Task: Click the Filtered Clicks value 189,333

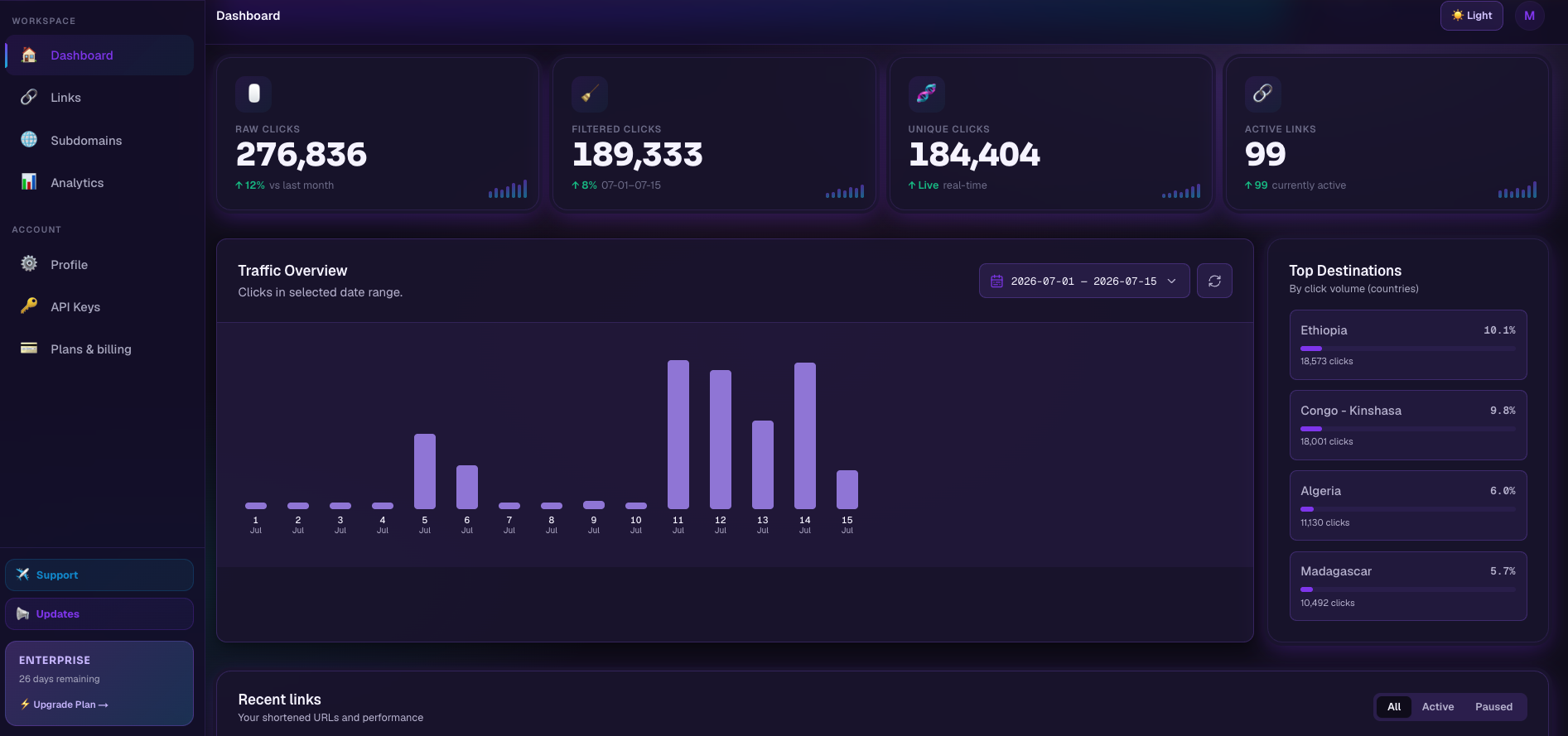Action: pos(638,155)
